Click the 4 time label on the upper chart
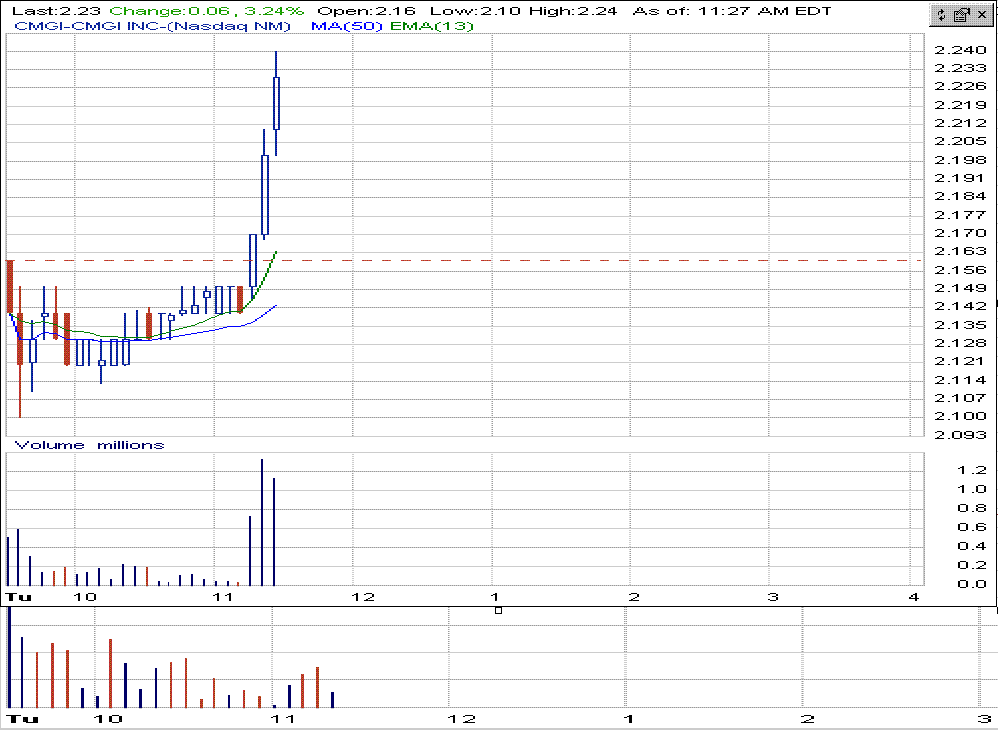The width and height of the screenshot is (998, 730). click(914, 597)
